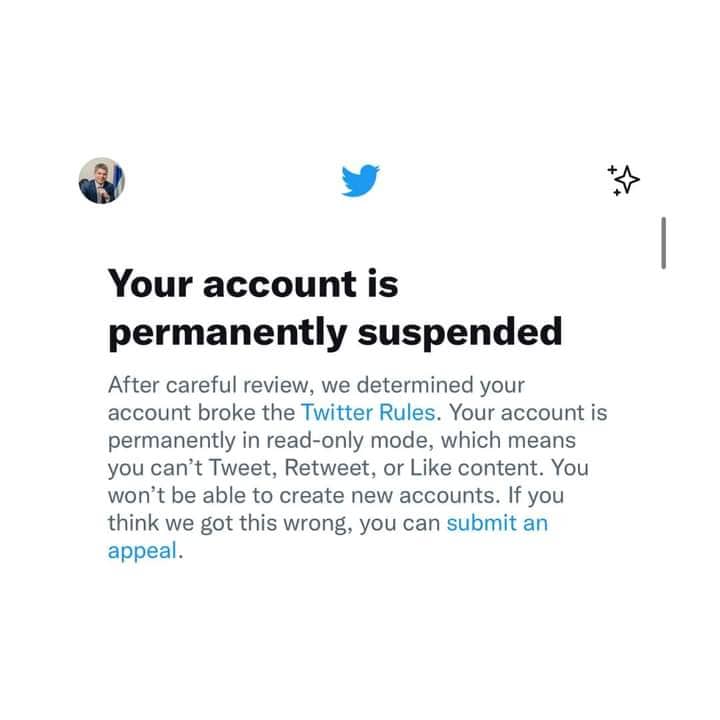This screenshot has width=720, height=720.
Task: Open the profile avatar menu
Action: 101,180
